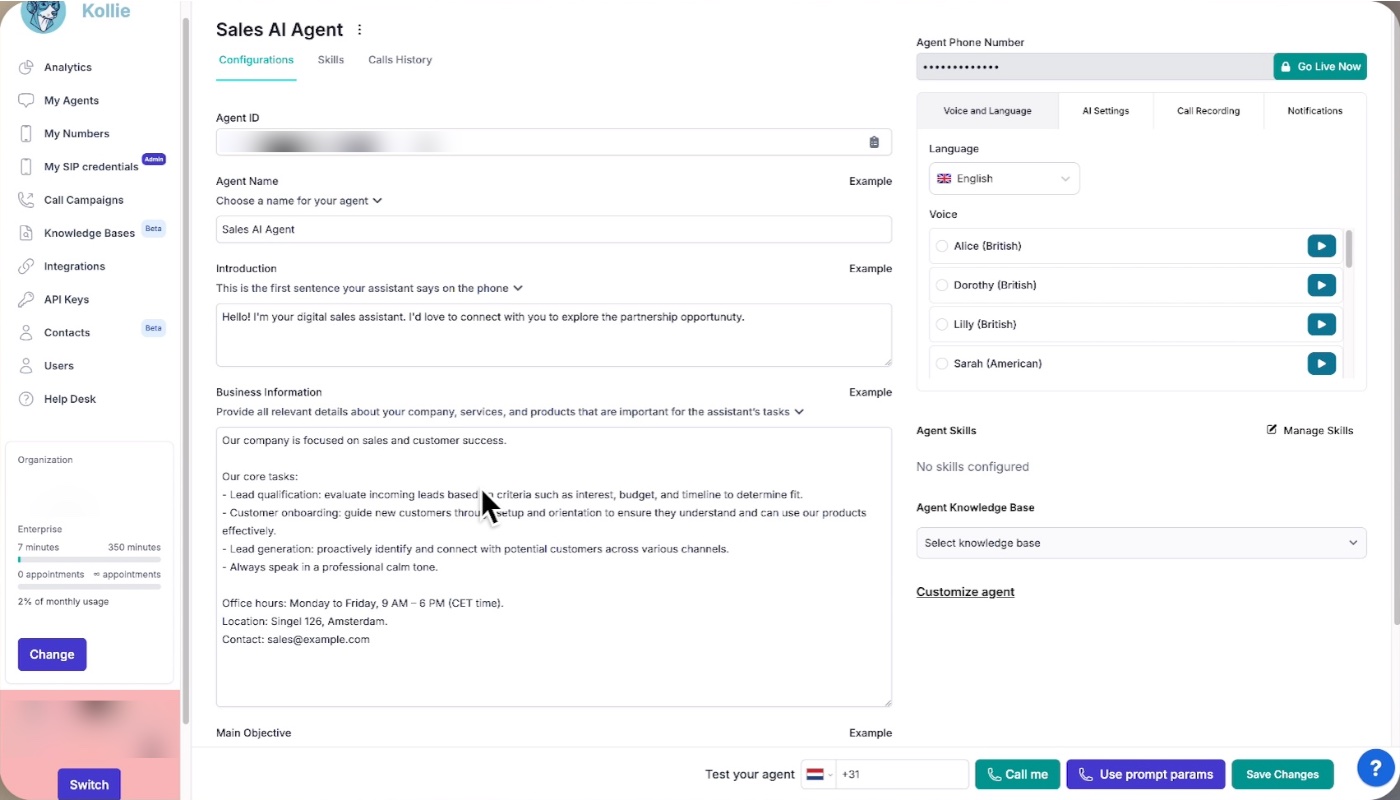Open Users in the sidebar

(58, 366)
